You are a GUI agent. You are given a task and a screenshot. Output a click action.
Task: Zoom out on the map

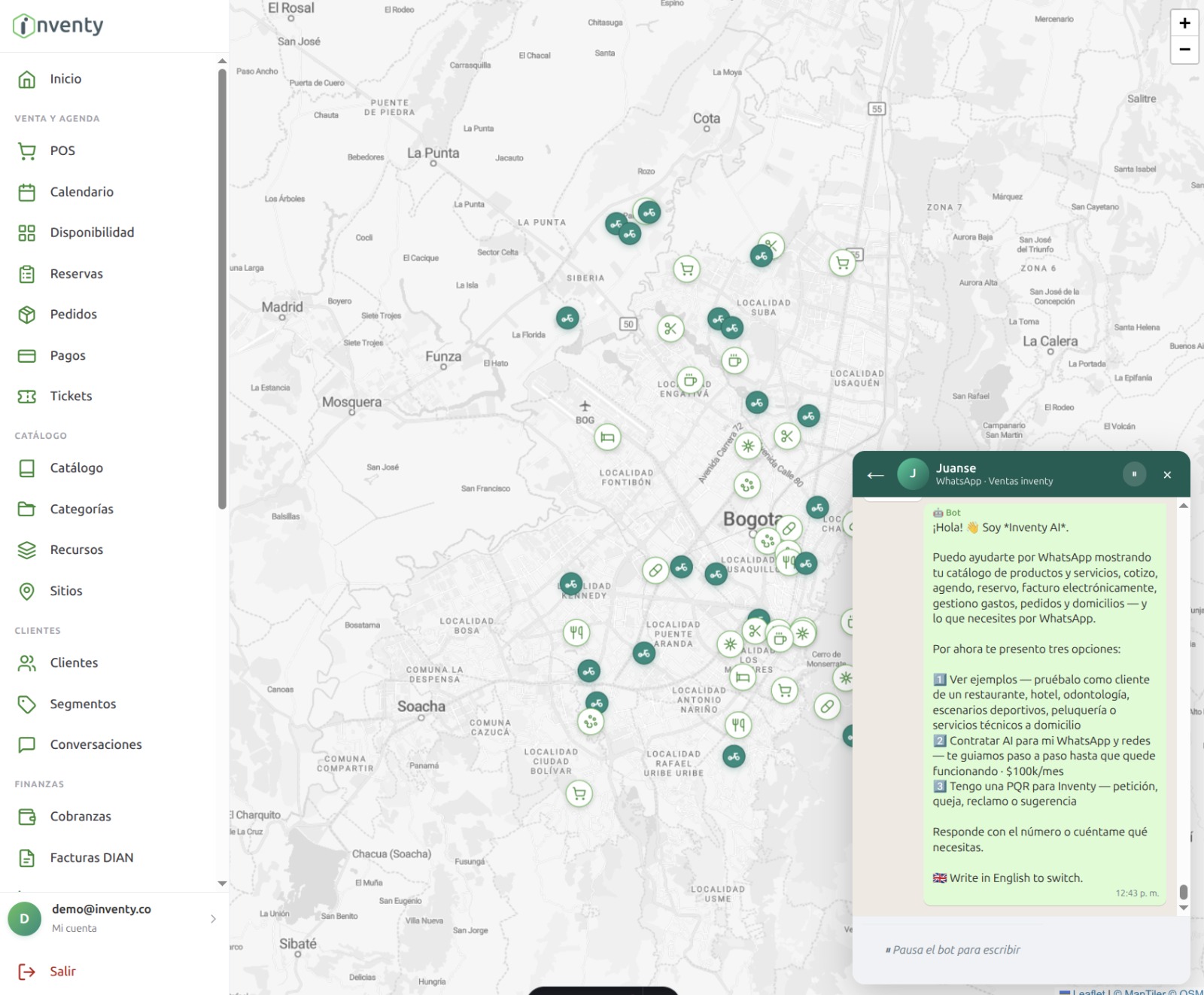(x=1184, y=50)
